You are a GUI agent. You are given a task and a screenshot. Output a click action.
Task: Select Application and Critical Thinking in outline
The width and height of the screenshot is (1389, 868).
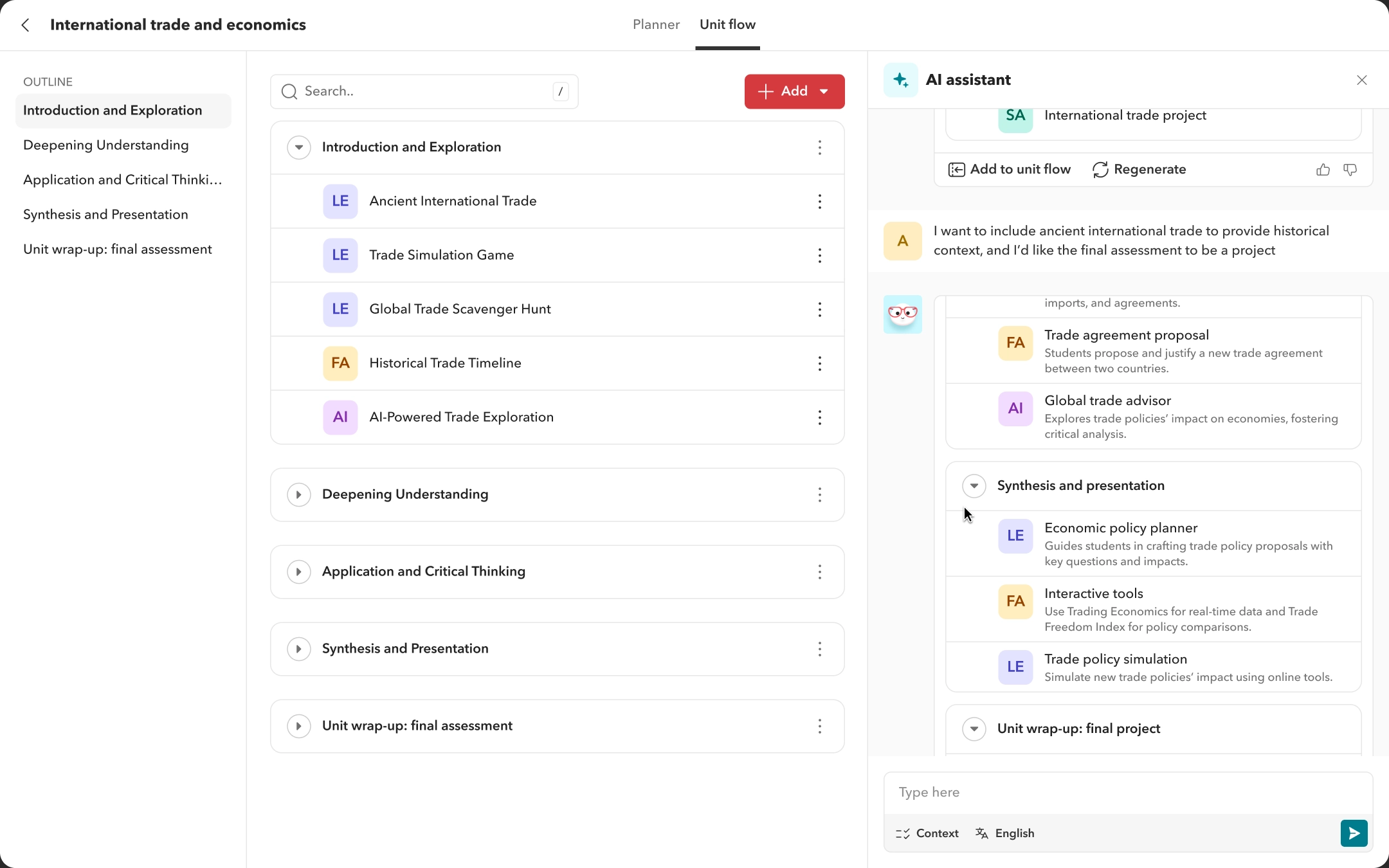[x=123, y=180]
